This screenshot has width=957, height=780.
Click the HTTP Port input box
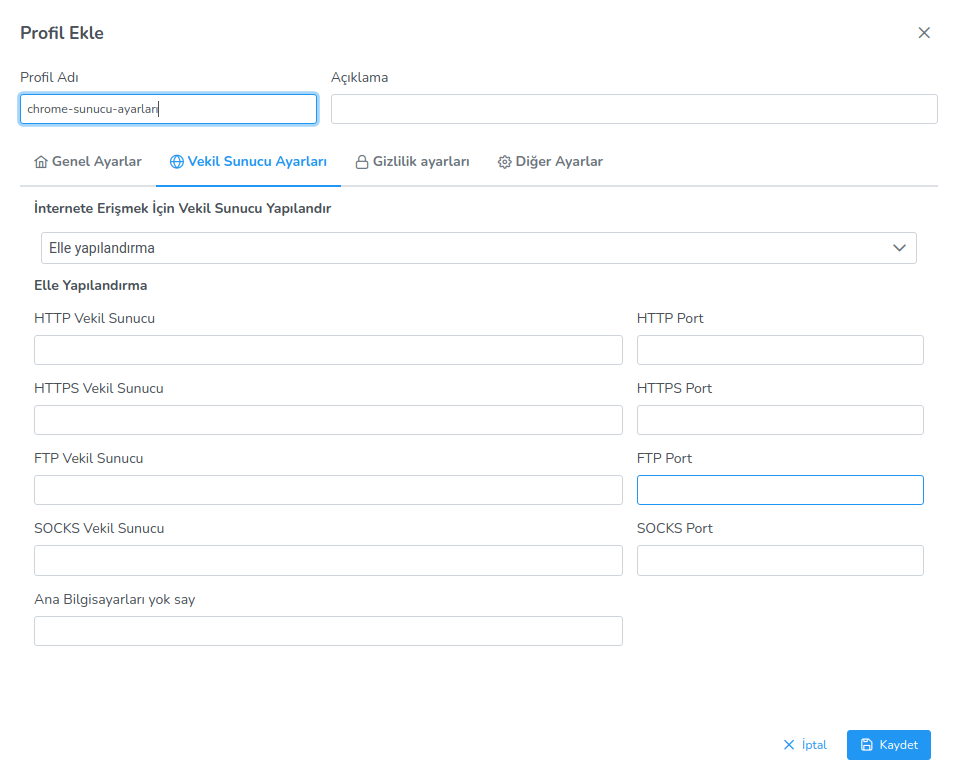(780, 350)
